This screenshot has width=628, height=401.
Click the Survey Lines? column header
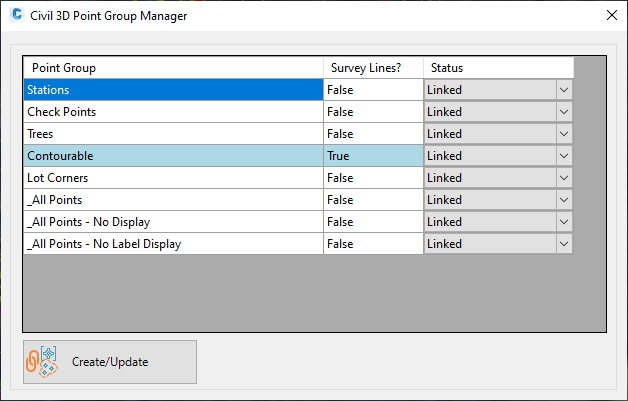373,68
